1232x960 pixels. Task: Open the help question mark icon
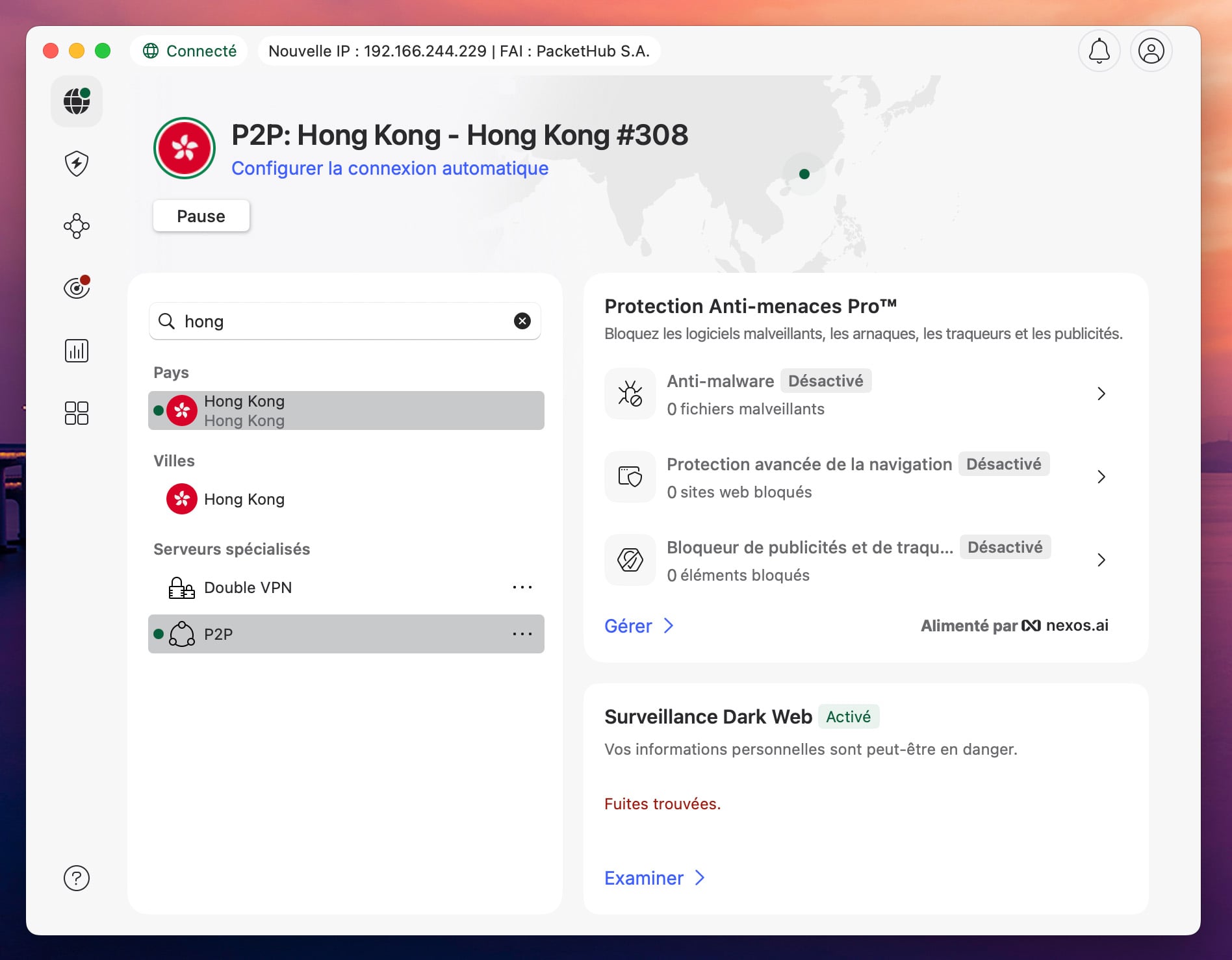pos(77,878)
